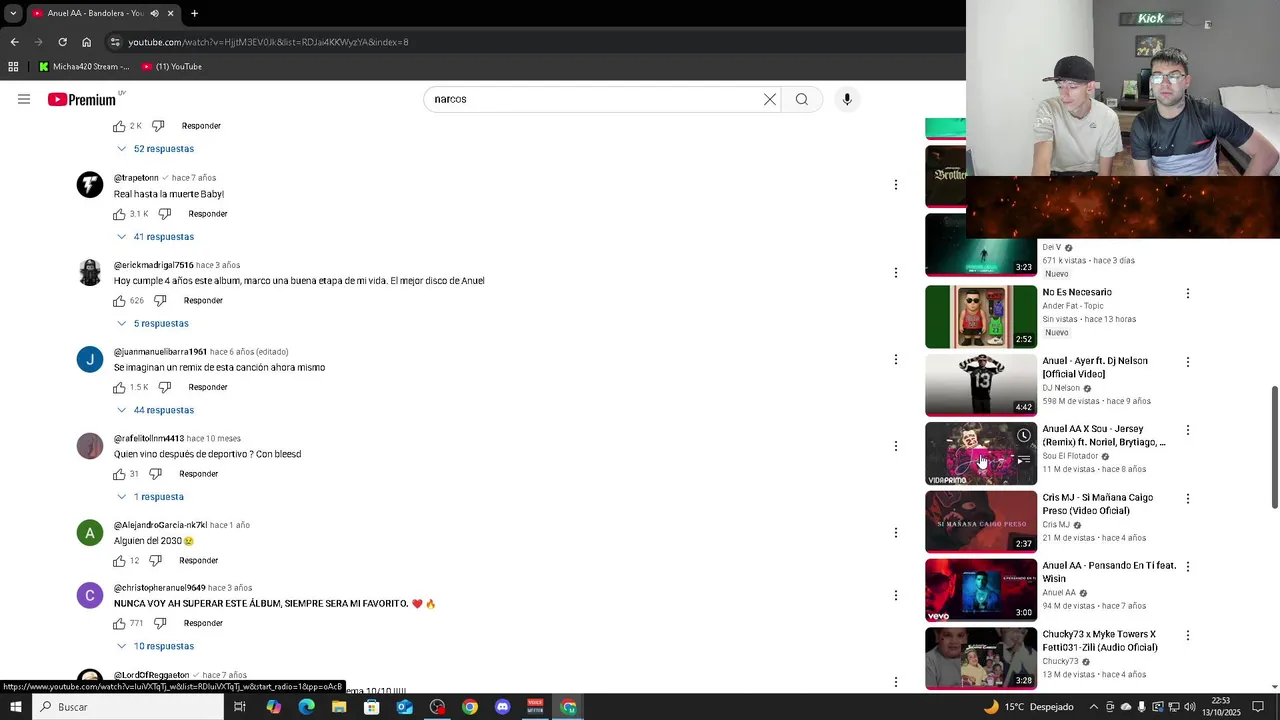The height and width of the screenshot is (720, 1280).
Task: Open tab search dropdown in Chrome
Action: pyautogui.click(x=13, y=13)
